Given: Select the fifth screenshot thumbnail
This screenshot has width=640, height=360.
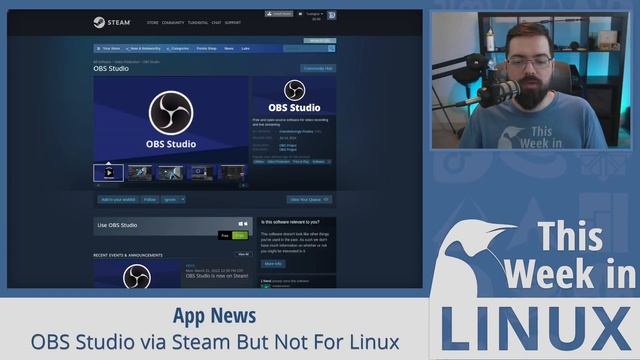Looking at the screenshot, I should [x=233, y=173].
